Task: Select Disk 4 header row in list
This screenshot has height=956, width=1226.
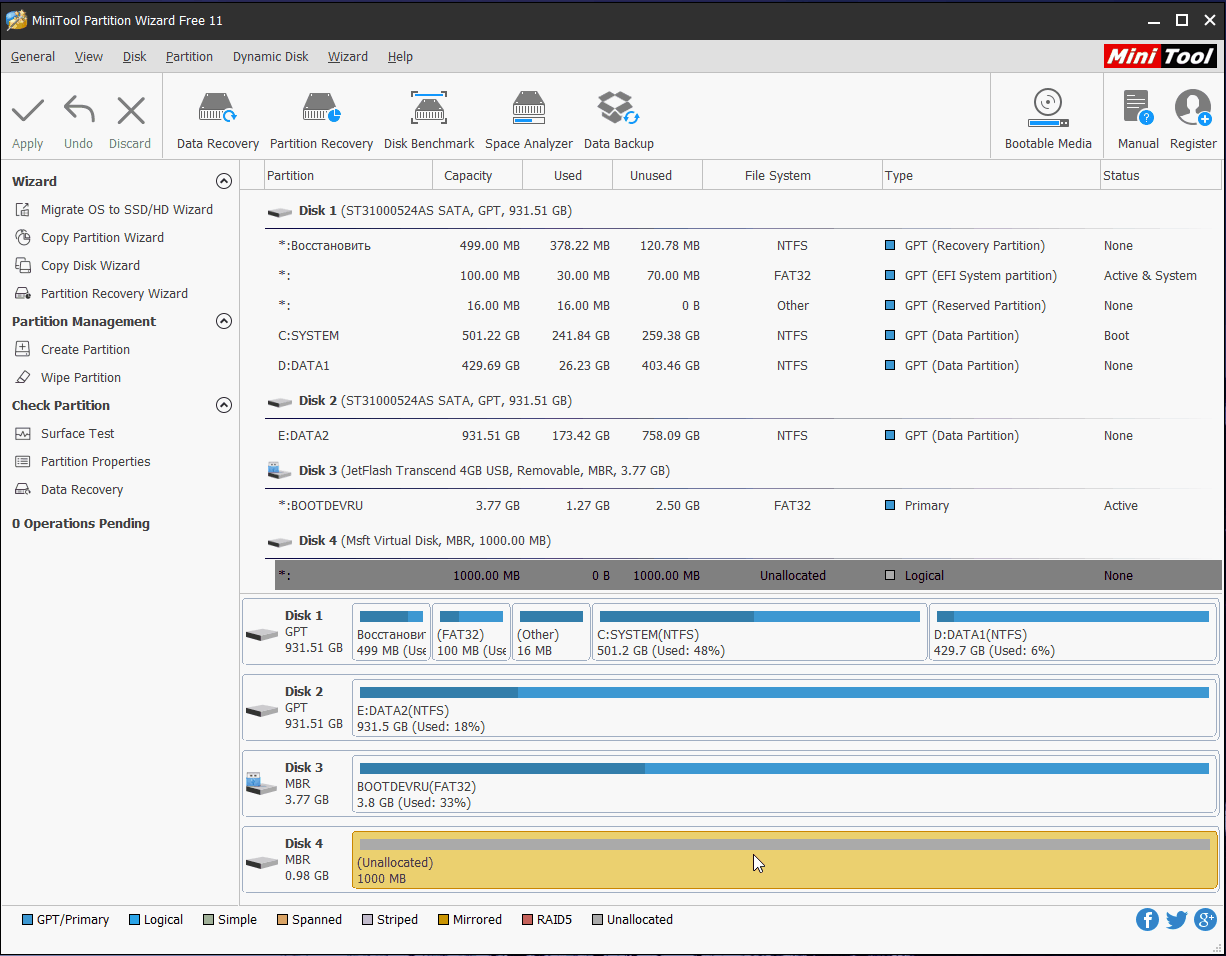Action: point(744,541)
